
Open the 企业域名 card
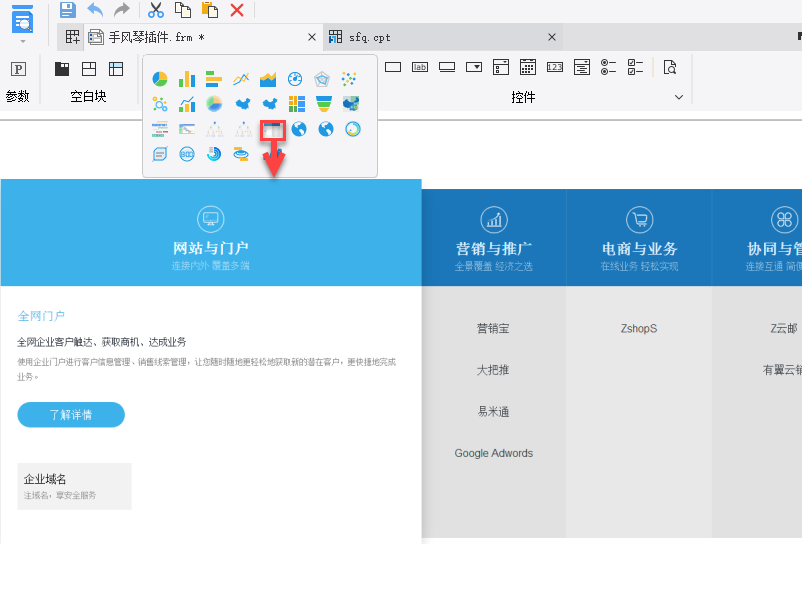[74, 486]
